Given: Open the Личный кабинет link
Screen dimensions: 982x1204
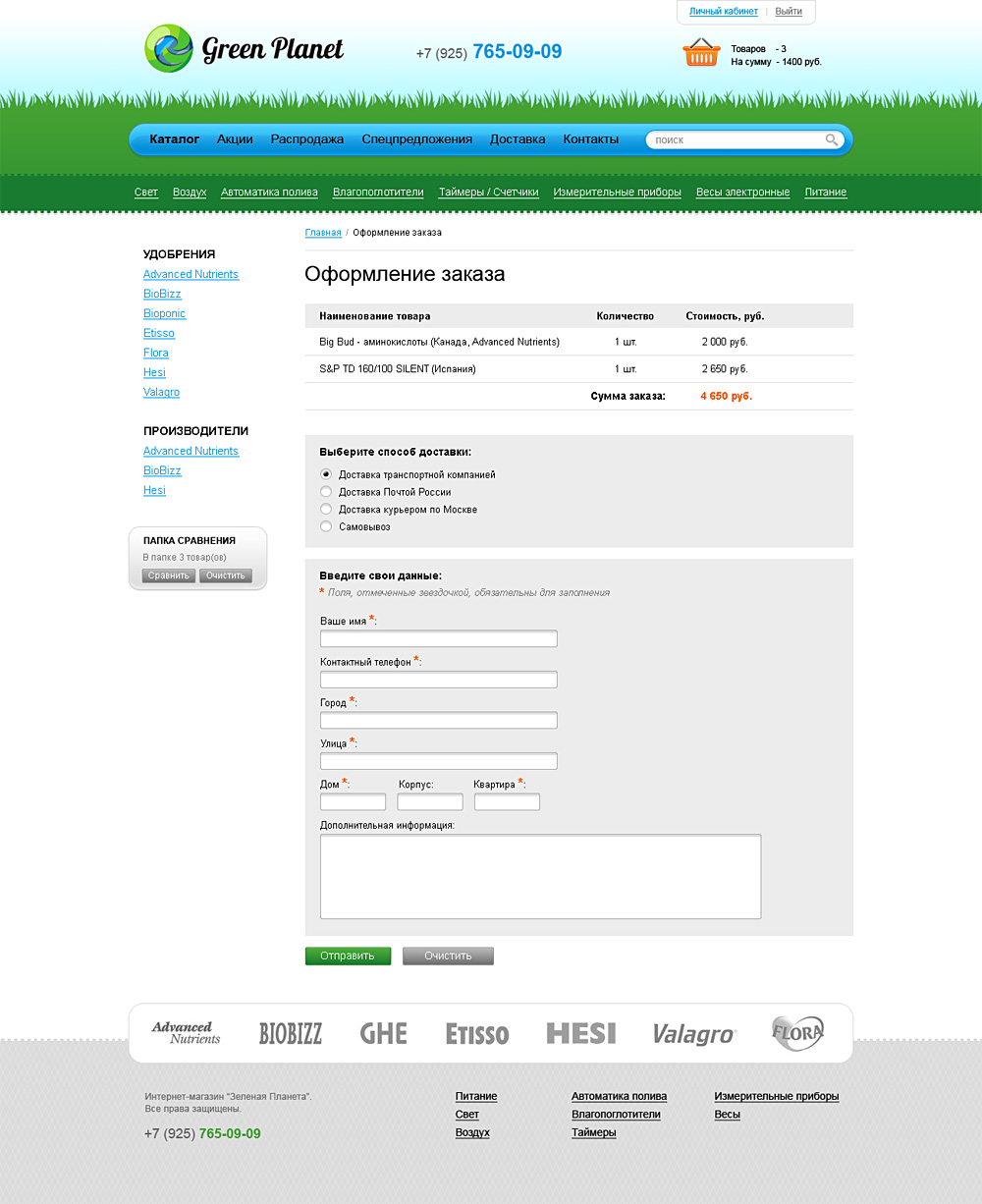Looking at the screenshot, I should point(723,12).
